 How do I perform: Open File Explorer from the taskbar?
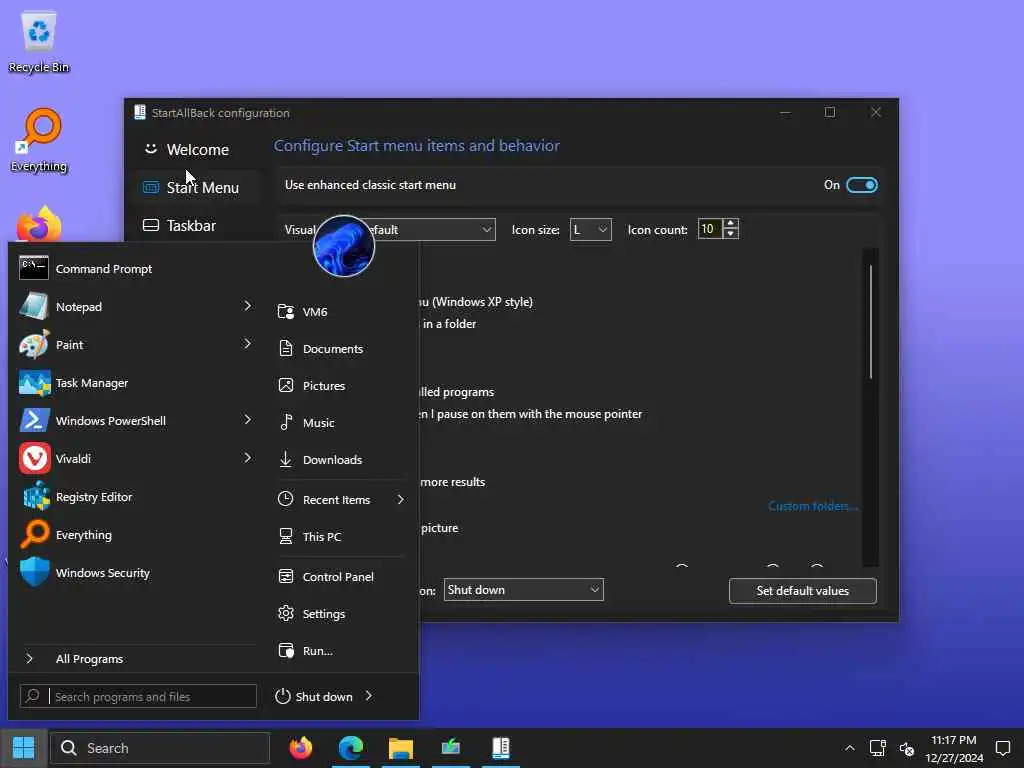click(x=400, y=748)
